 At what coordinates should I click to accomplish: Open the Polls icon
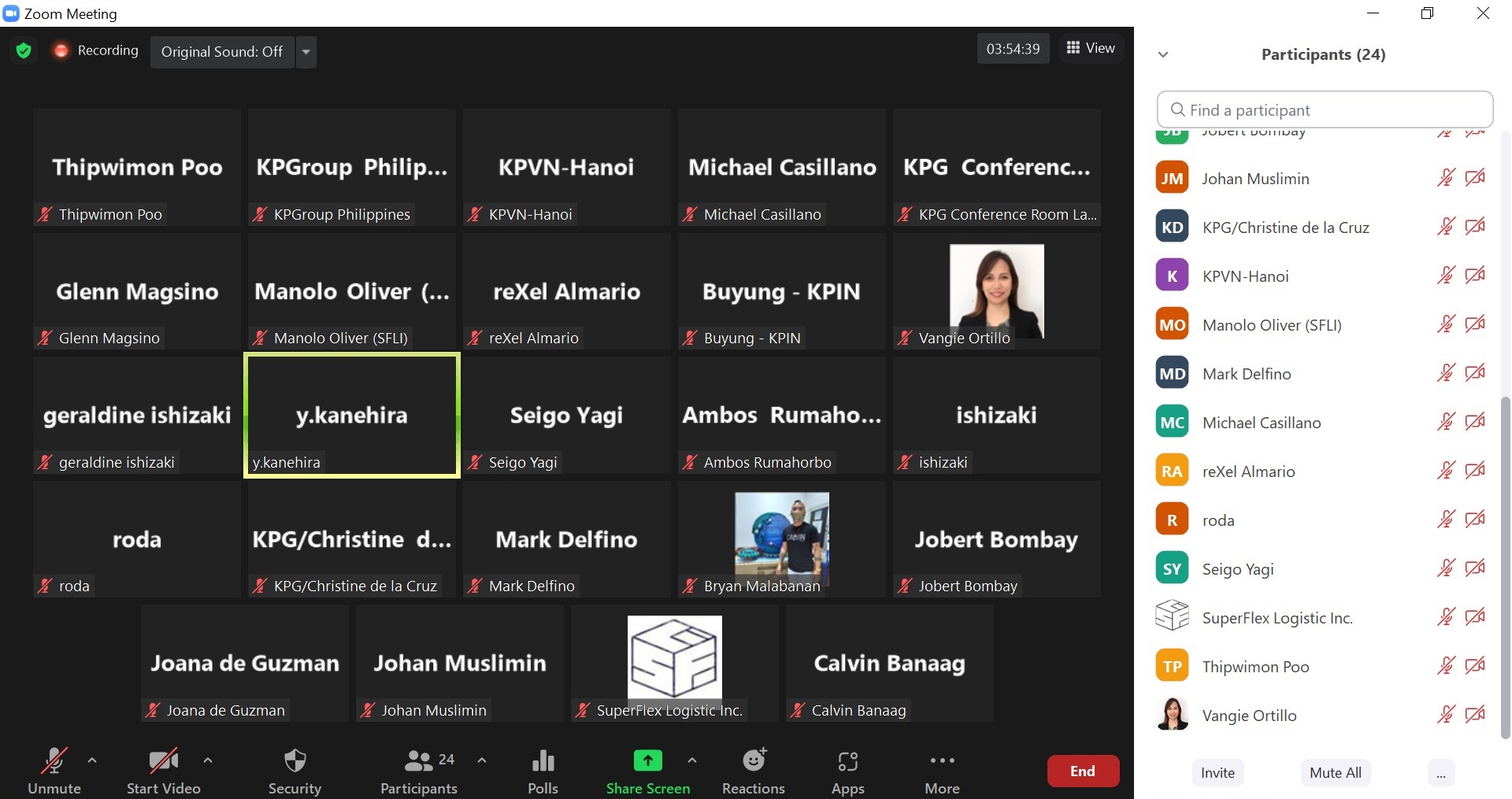tap(543, 761)
